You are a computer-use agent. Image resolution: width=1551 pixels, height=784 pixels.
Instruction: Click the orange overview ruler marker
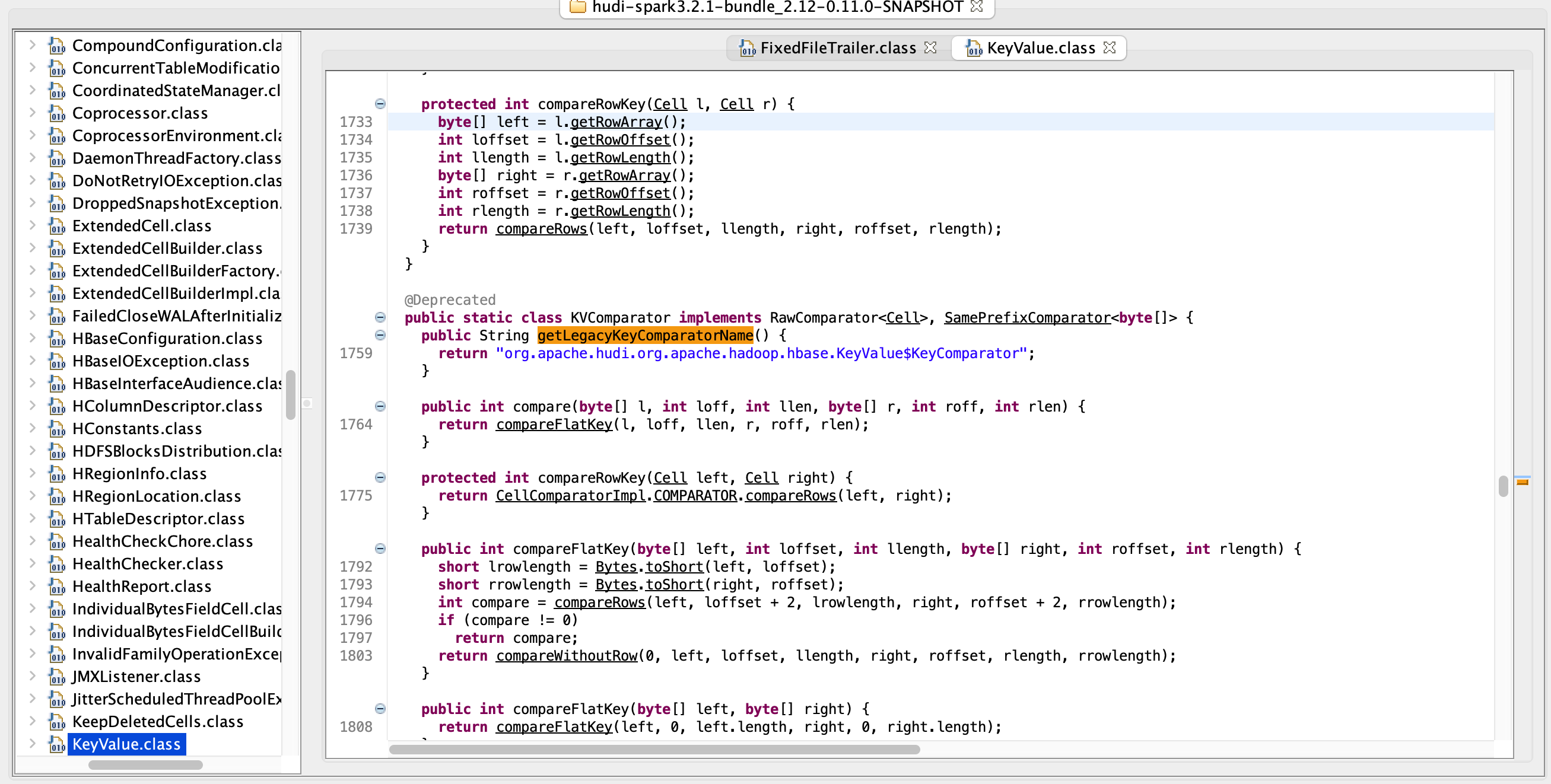point(1523,482)
